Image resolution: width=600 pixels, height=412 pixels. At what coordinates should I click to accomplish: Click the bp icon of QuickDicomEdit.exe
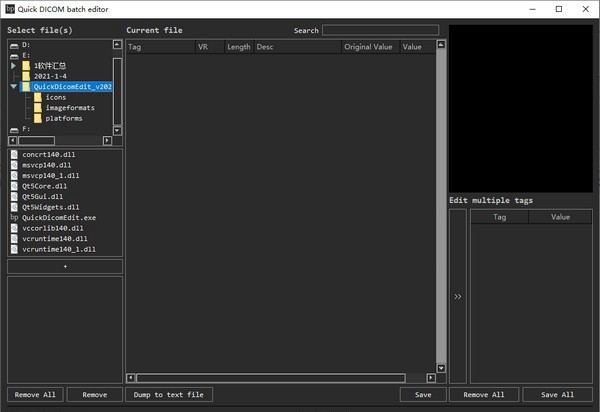click(x=14, y=217)
